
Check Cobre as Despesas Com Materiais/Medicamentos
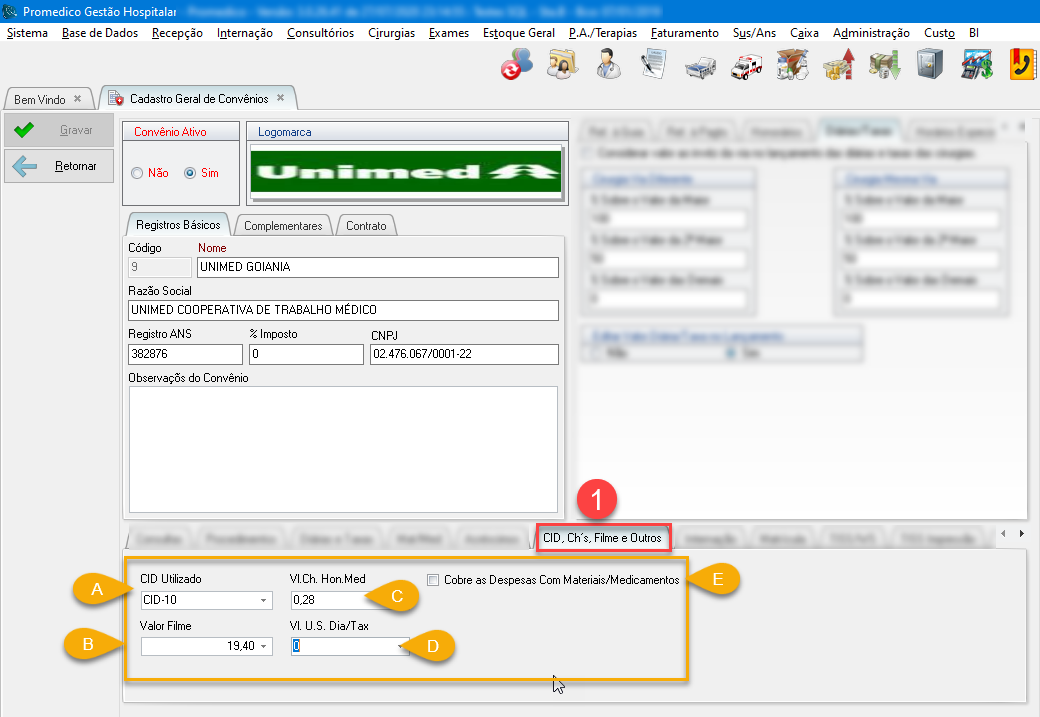[x=434, y=580]
